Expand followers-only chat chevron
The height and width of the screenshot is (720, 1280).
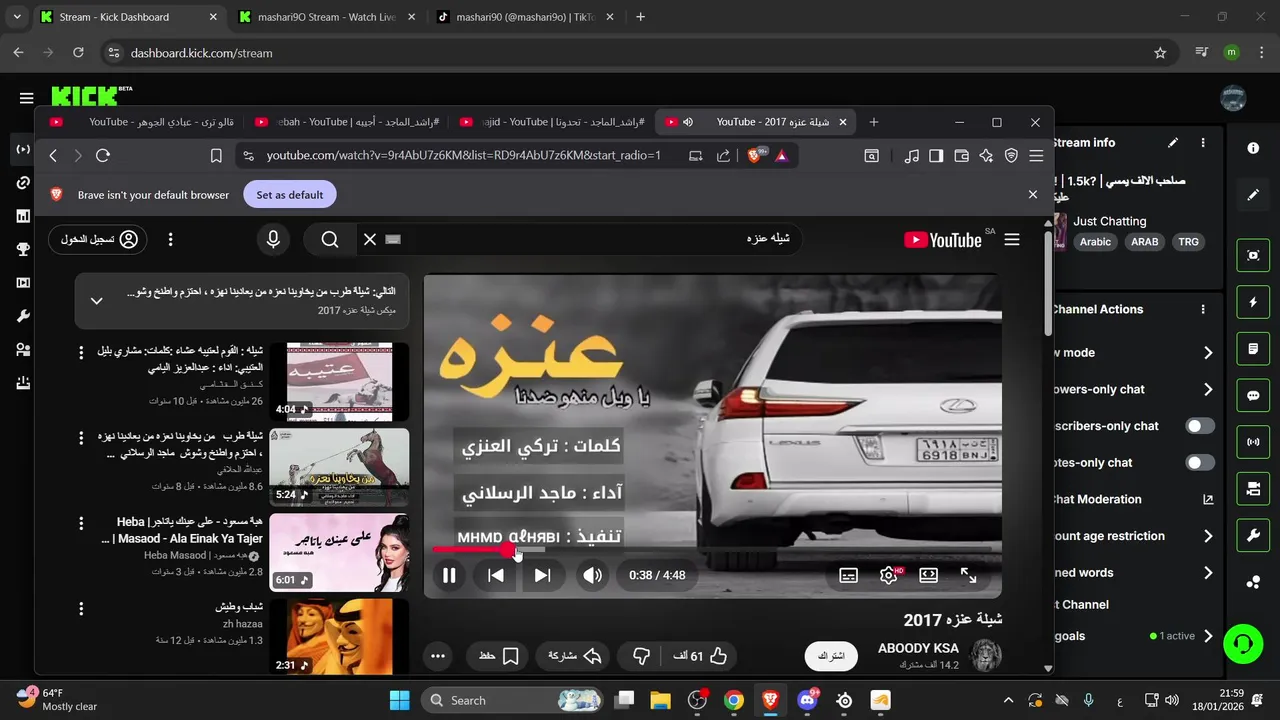coord(1208,390)
